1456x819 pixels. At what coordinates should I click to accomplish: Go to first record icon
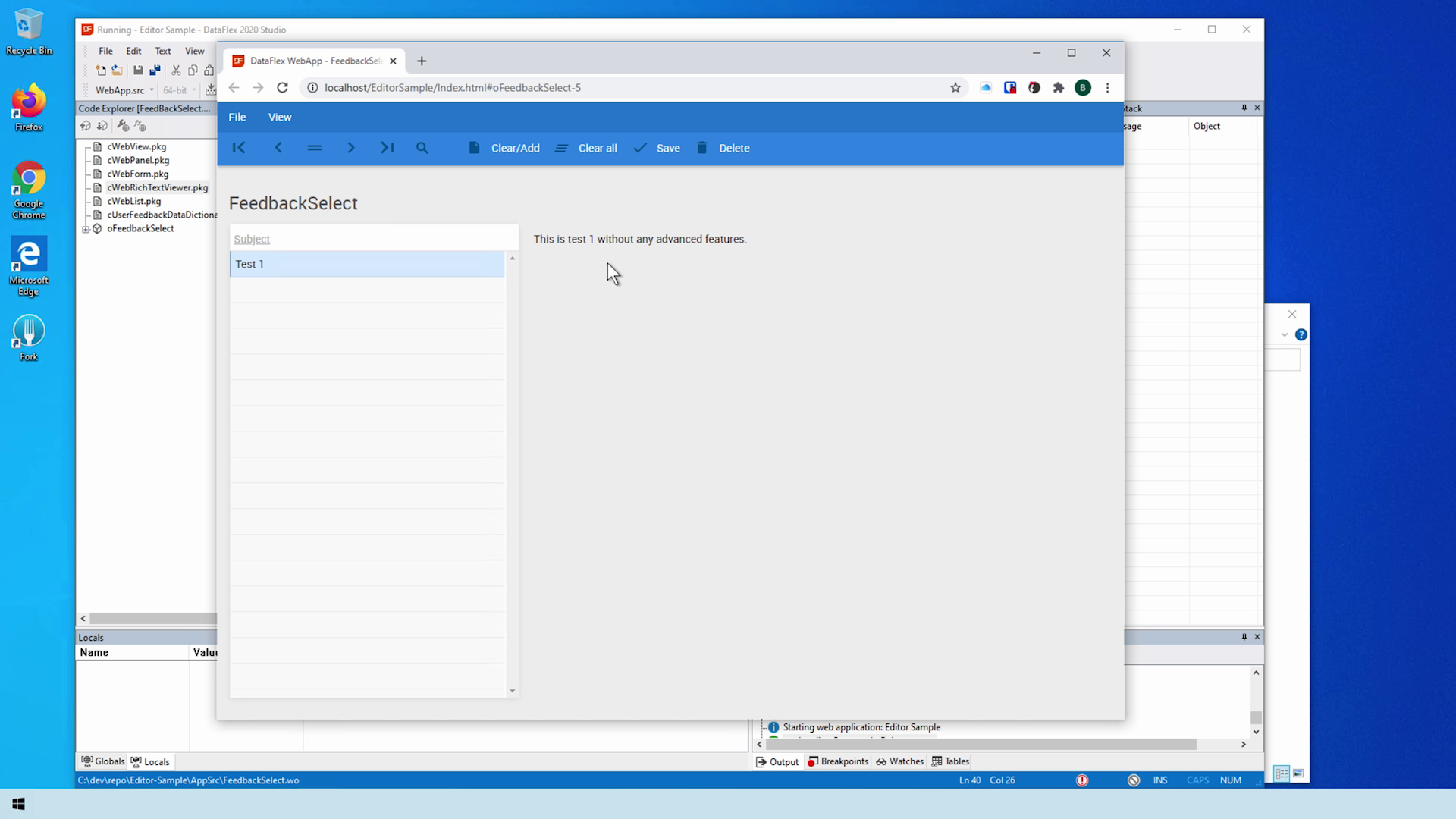pyautogui.click(x=239, y=148)
